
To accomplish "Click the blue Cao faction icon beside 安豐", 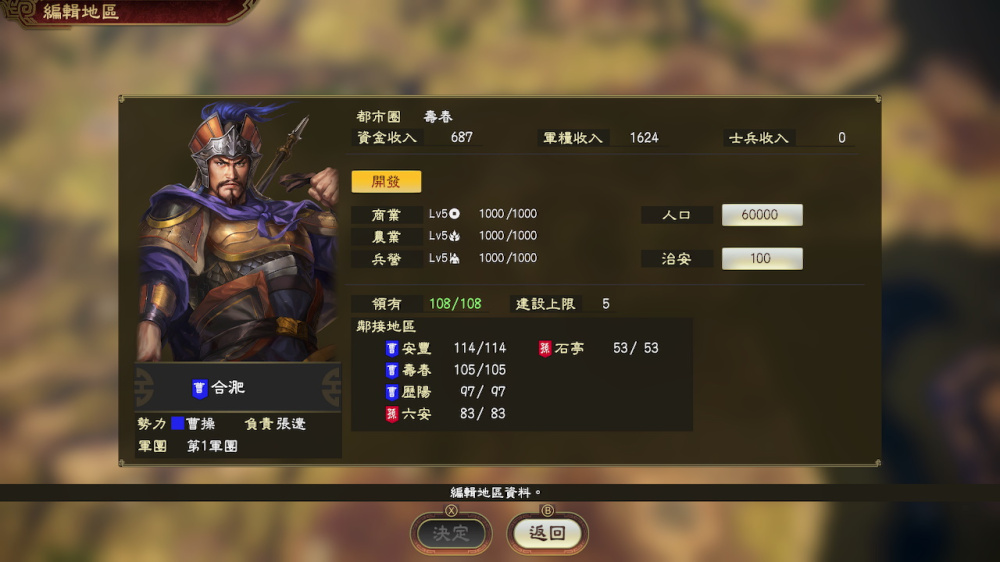I will coord(392,348).
